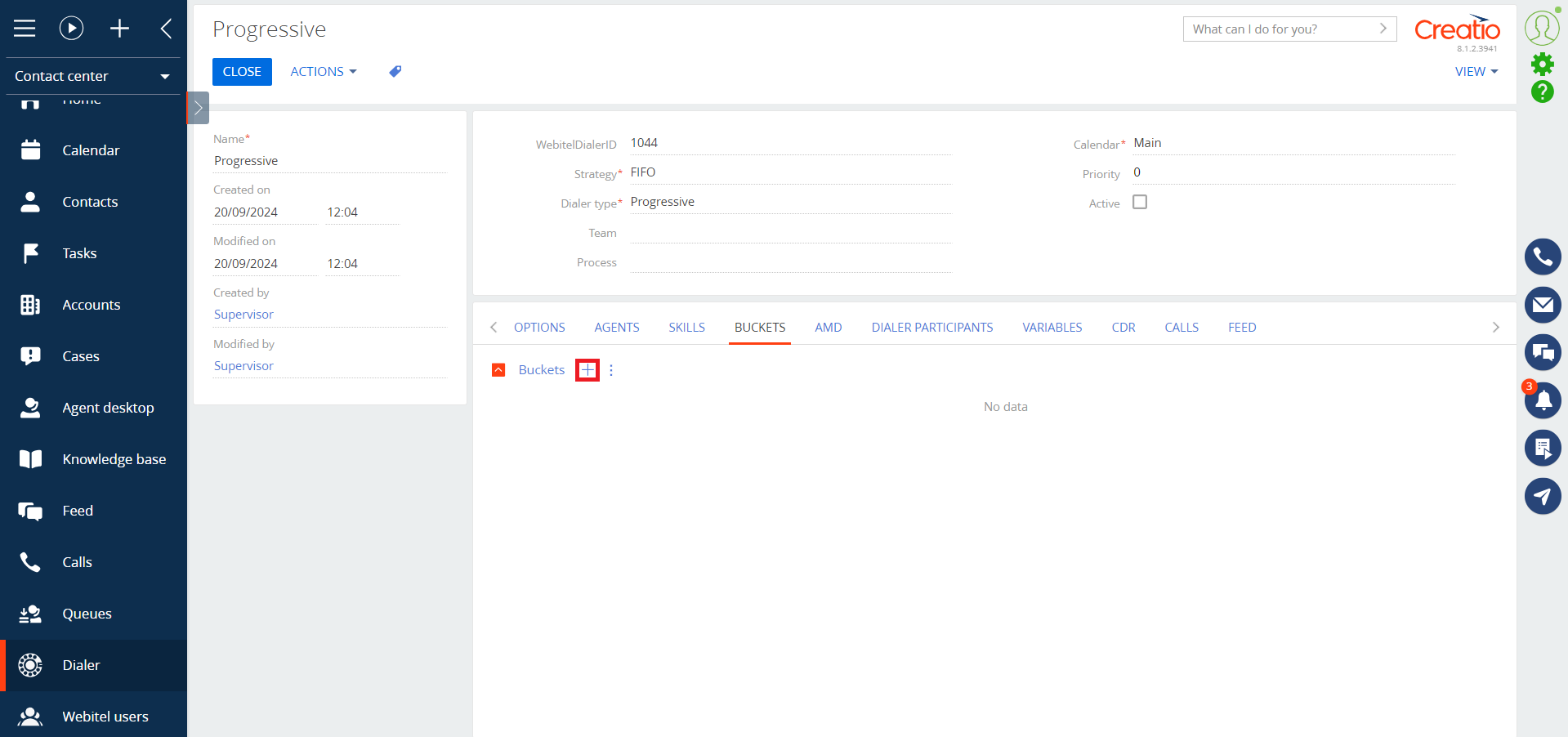Go to Cases section
Image resolution: width=1568 pixels, height=737 pixels.
pyautogui.click(x=93, y=356)
